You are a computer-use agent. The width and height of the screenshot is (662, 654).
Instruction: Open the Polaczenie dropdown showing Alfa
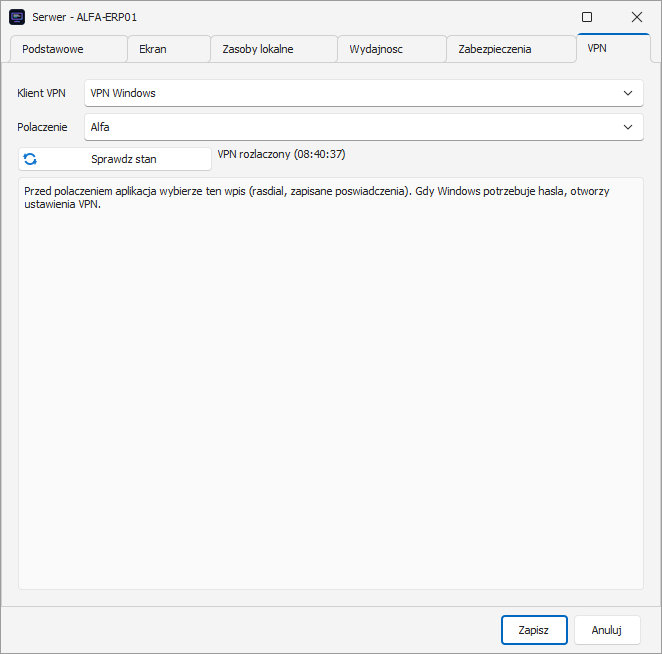[x=364, y=127]
